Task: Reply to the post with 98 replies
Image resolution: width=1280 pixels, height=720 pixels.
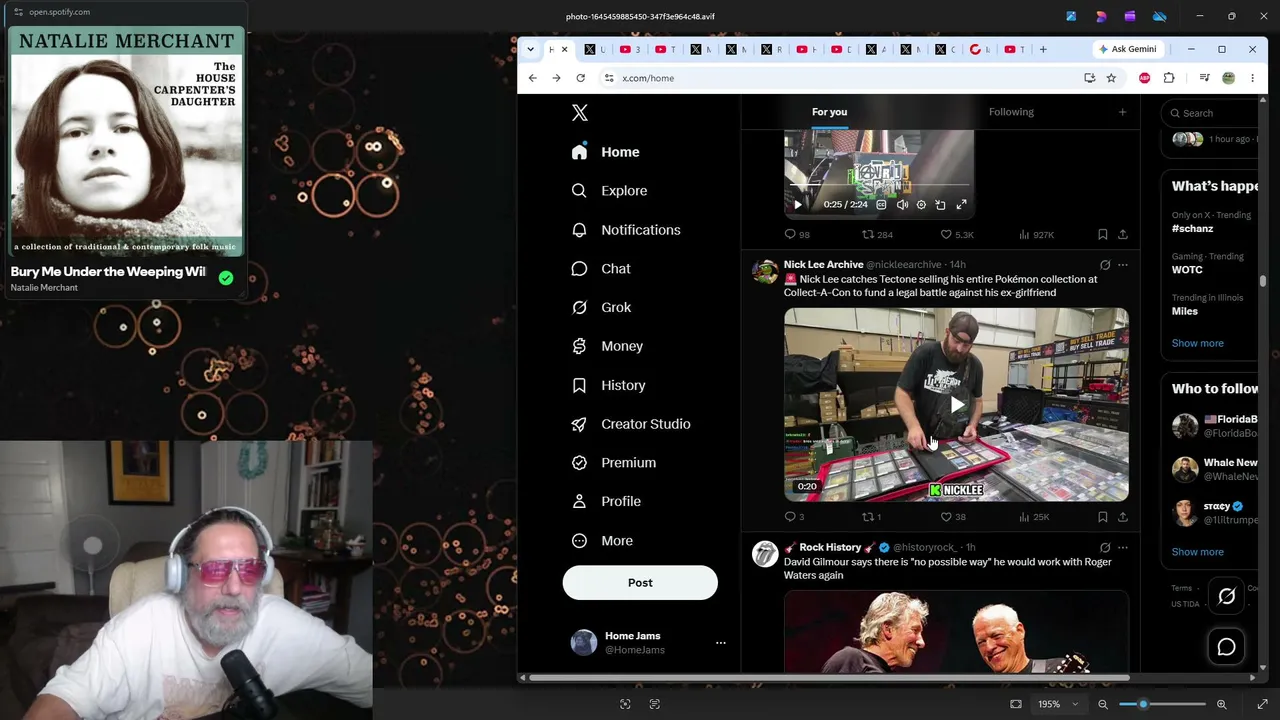Action: tap(797, 235)
